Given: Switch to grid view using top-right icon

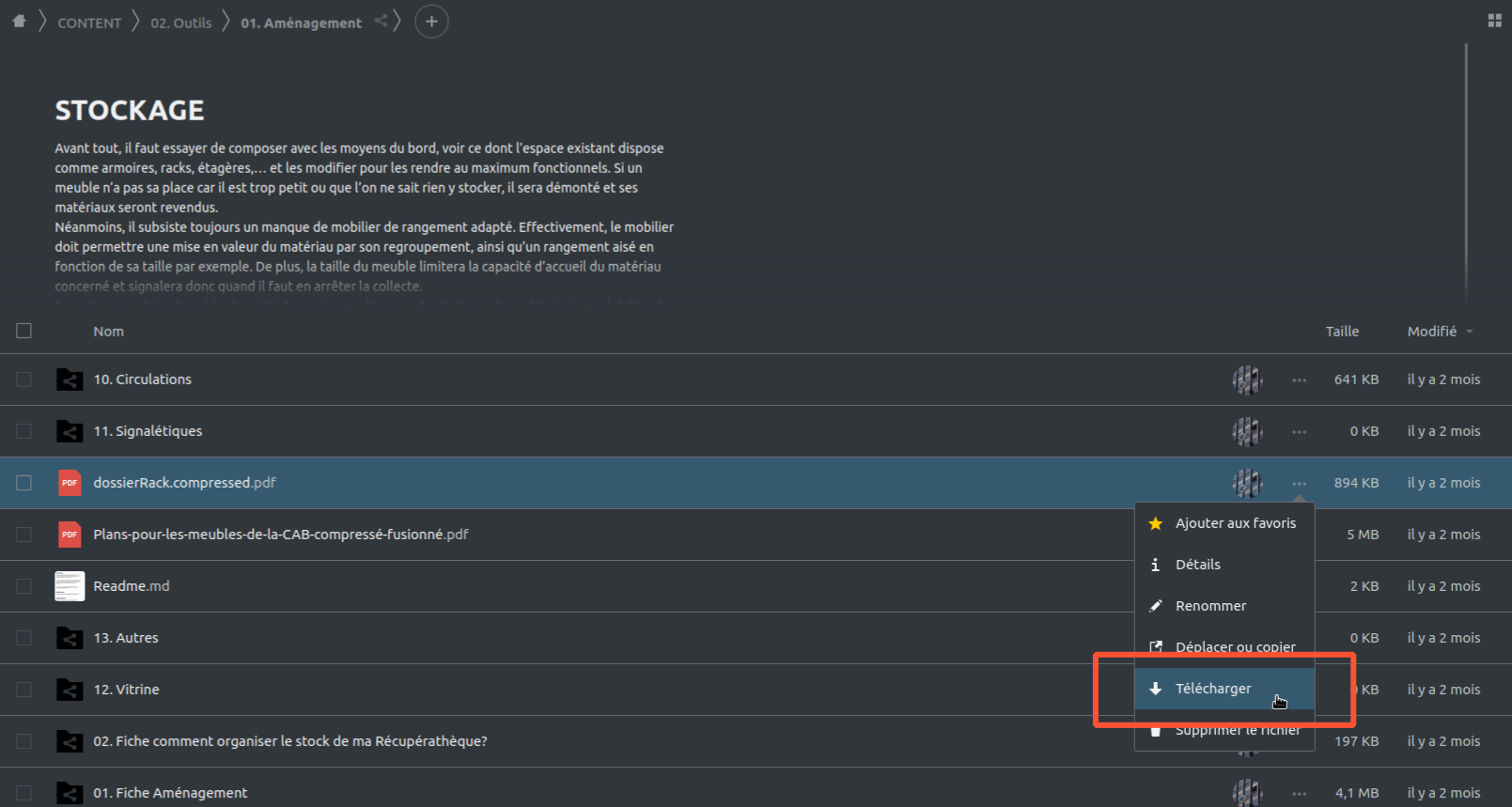Looking at the screenshot, I should pos(1494,21).
